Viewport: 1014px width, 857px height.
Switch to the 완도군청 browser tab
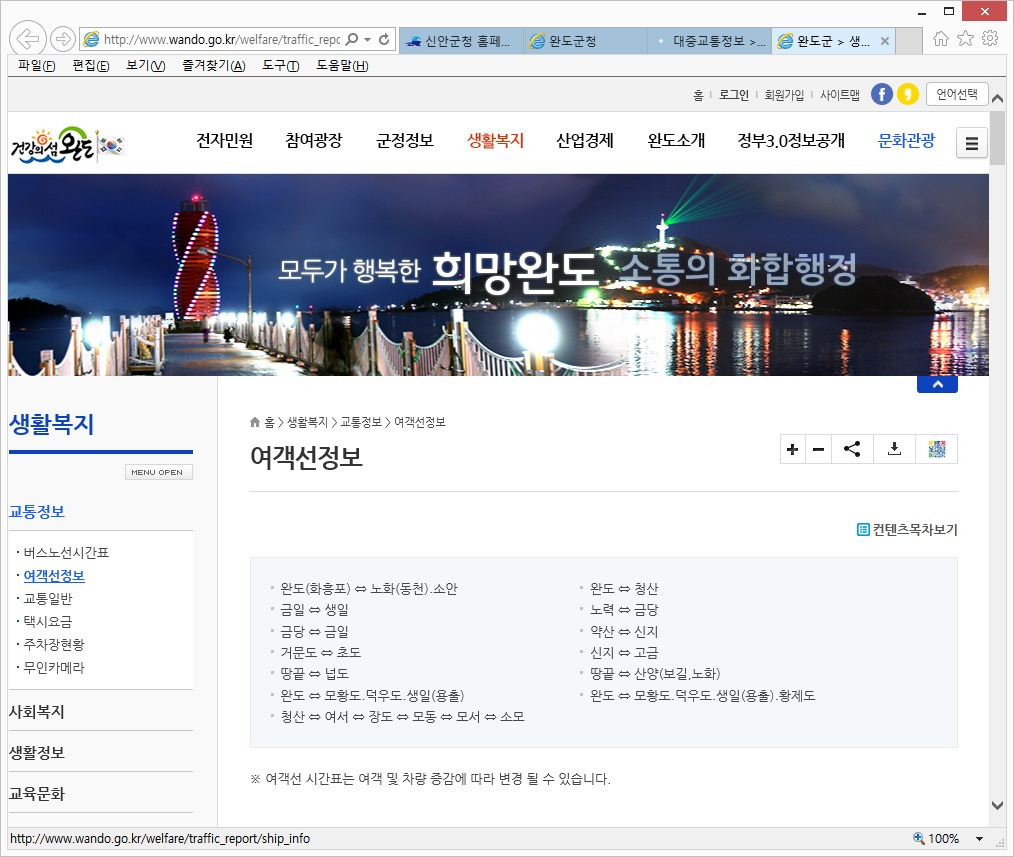coord(585,41)
